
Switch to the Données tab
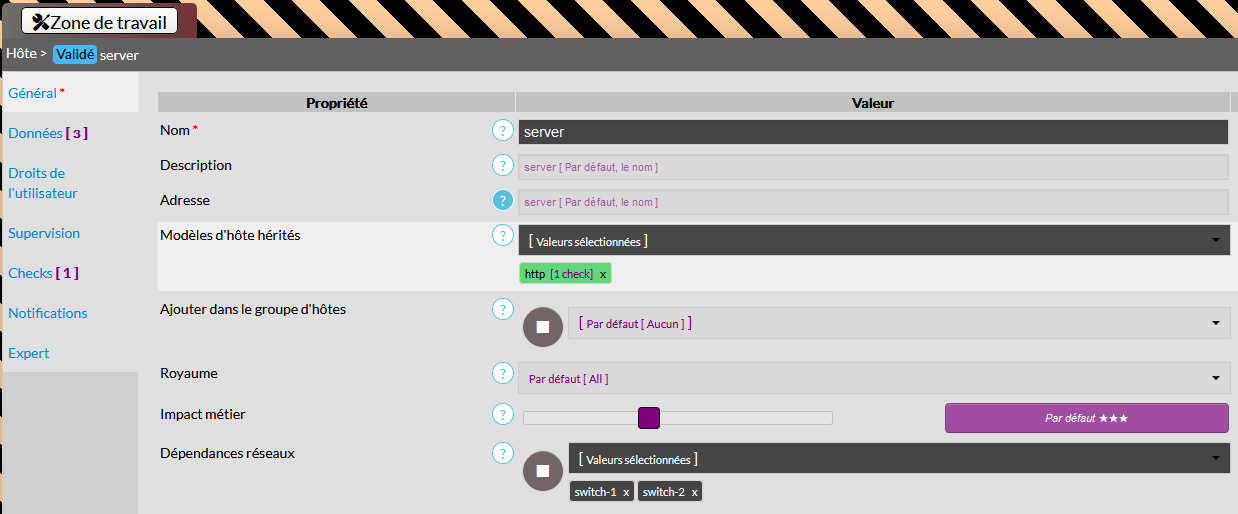48,133
